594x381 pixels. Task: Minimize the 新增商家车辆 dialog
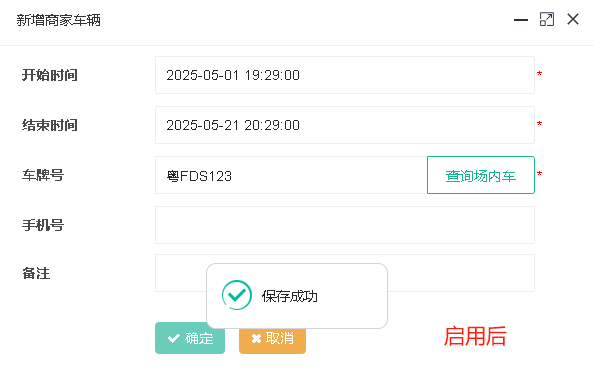coord(521,20)
